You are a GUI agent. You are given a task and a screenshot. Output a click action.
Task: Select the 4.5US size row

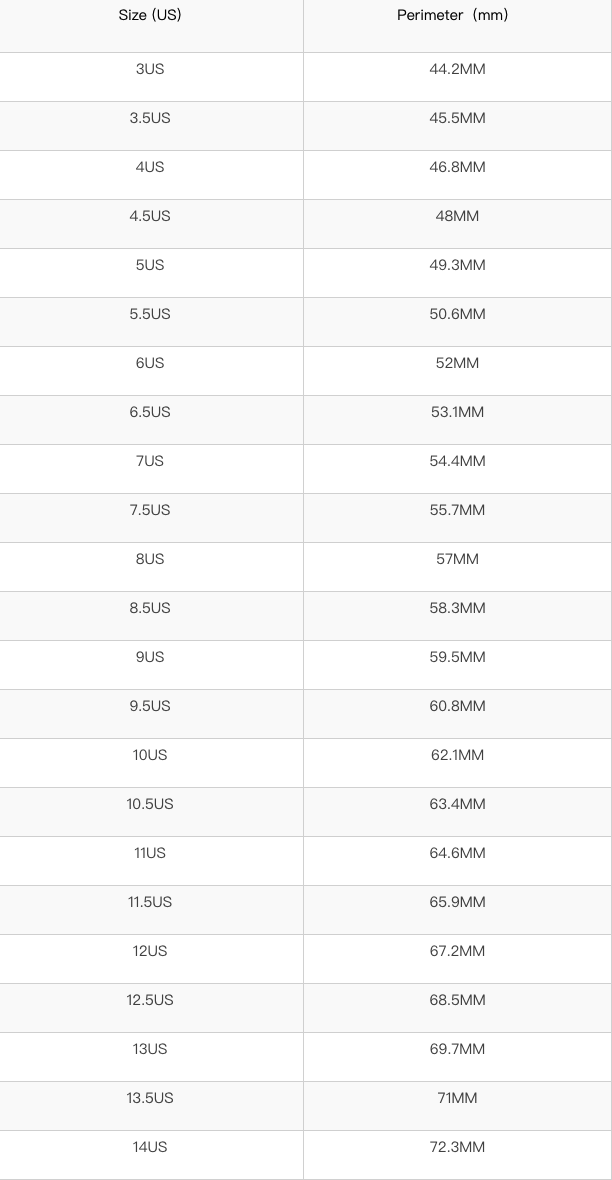coord(150,216)
